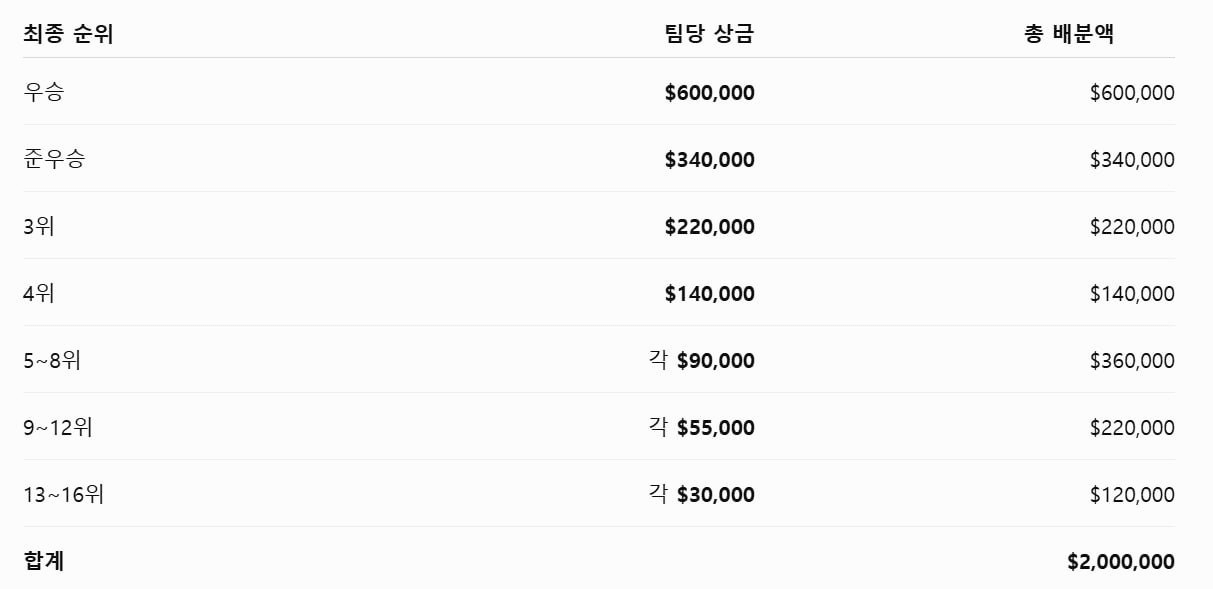Click the 13~16위 rank cell
This screenshot has height=589, width=1213.
[64, 495]
